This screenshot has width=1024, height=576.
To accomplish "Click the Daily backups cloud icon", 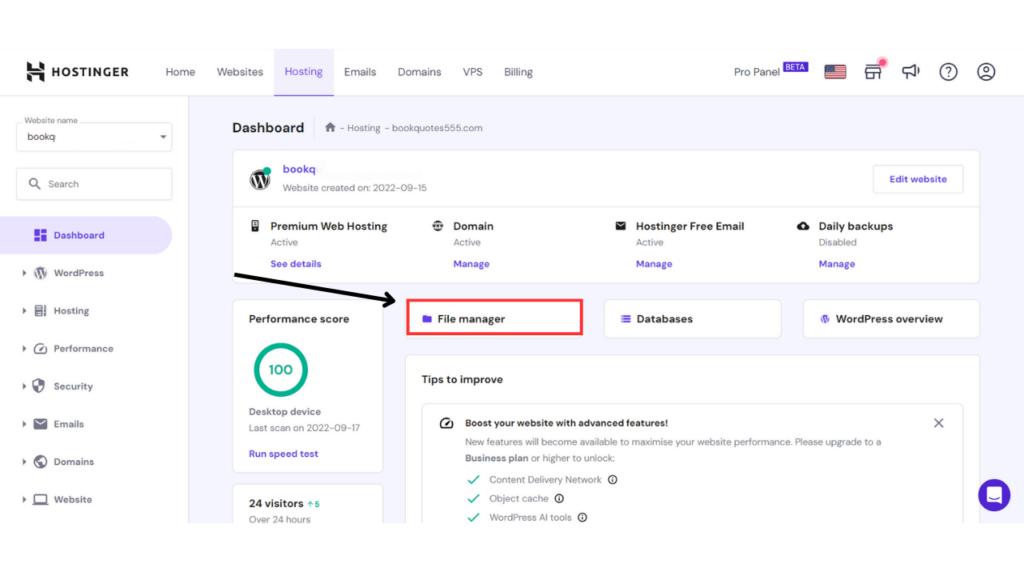I will [803, 226].
